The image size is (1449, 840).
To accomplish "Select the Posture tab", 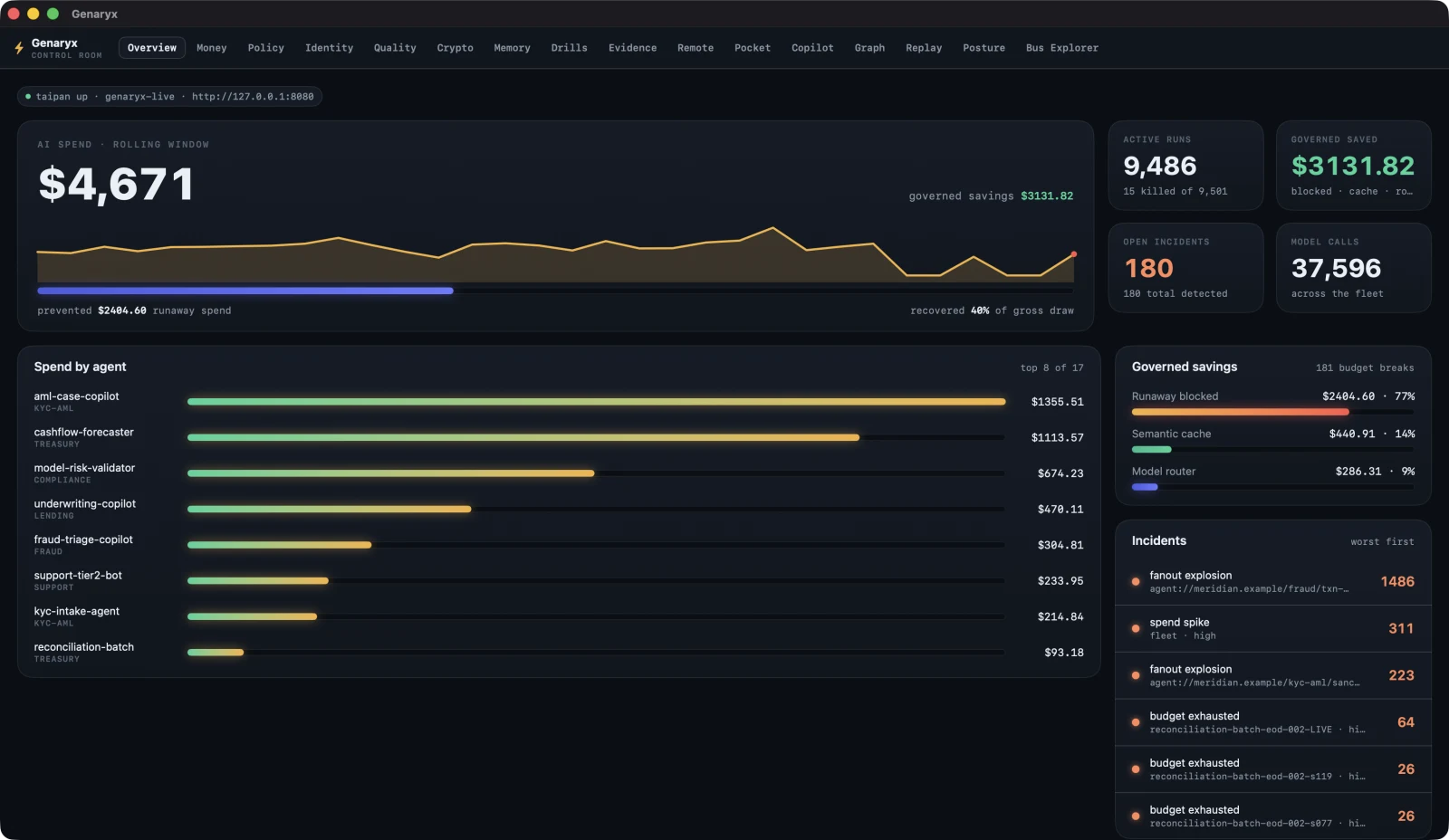I will [x=984, y=48].
